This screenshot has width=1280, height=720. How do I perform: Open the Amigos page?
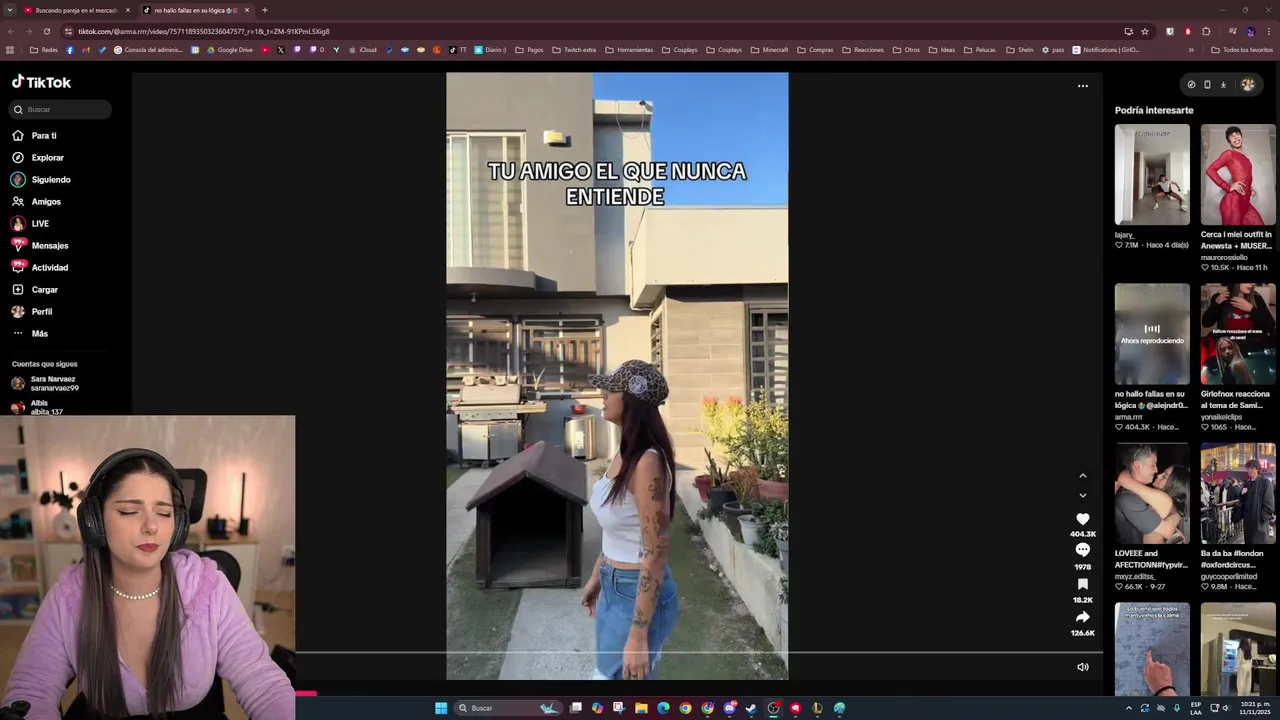[36, 201]
